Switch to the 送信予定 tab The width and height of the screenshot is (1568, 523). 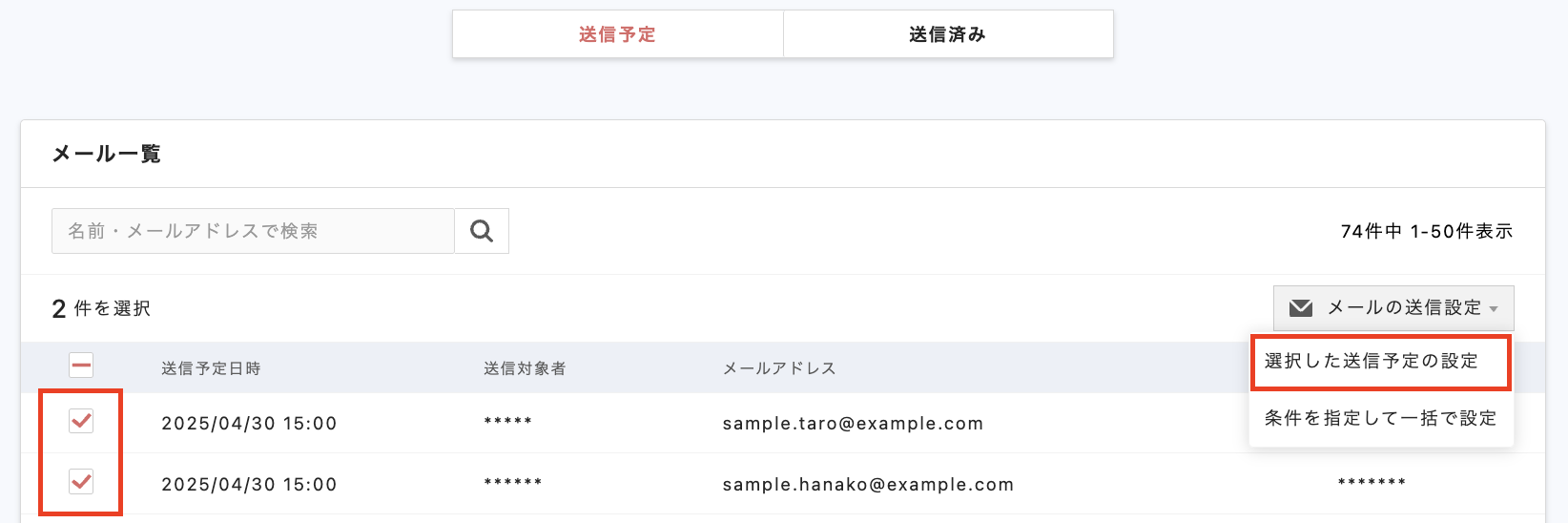tap(617, 34)
